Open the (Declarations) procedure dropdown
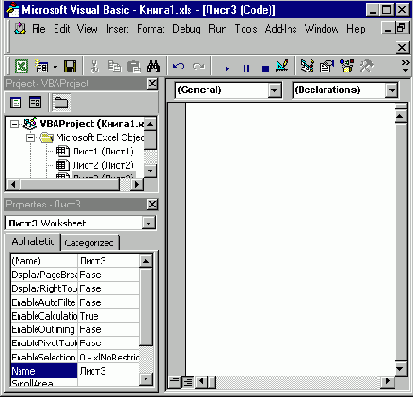This screenshot has height=397, width=413. 392,90
